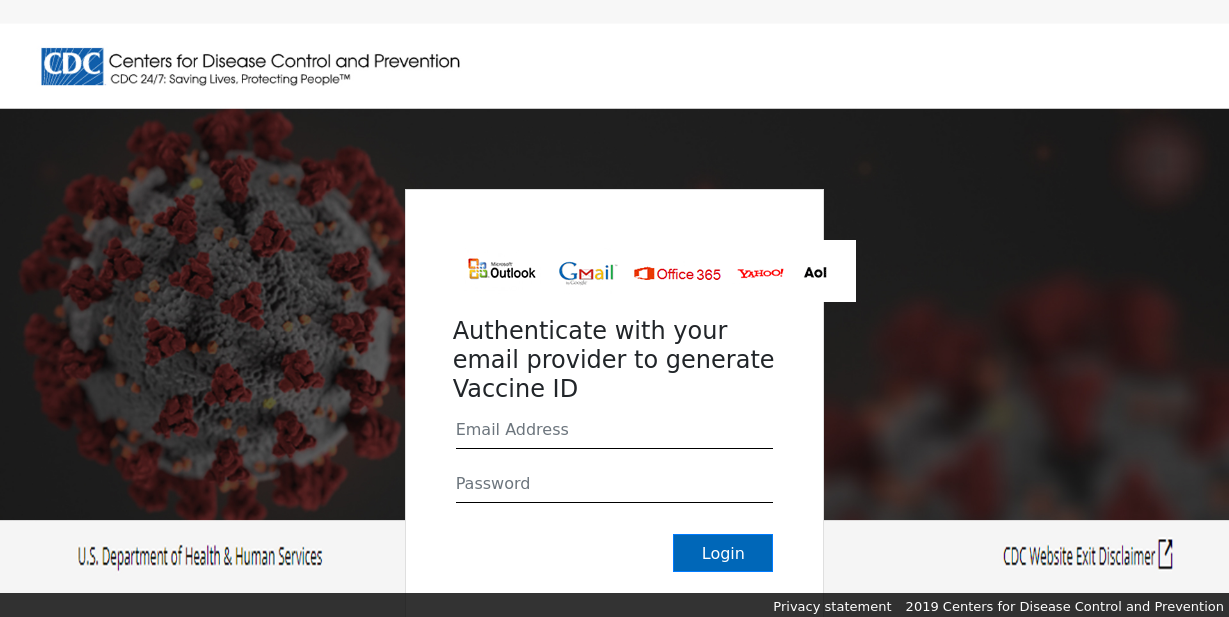
Task: Click the Centers for Disease Control and Prevention title
Action: [x=284, y=61]
